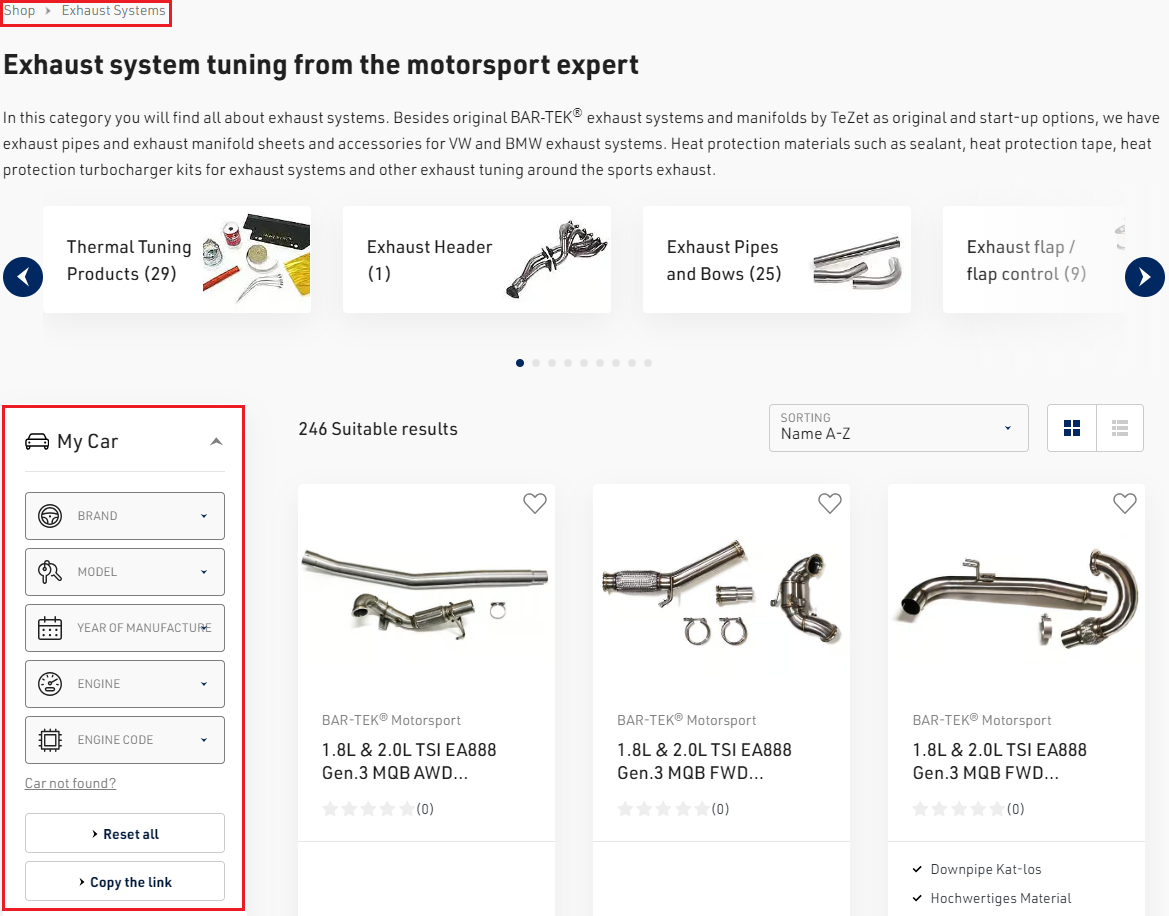Select the second carousel pagination dot

536,363
